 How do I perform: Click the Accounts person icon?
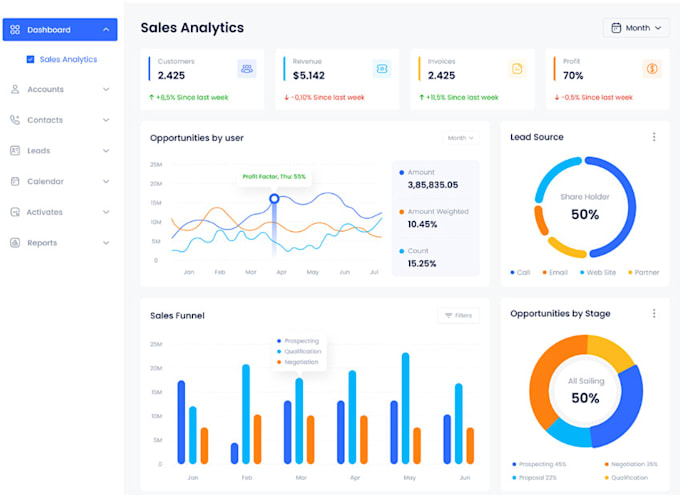(x=15, y=89)
